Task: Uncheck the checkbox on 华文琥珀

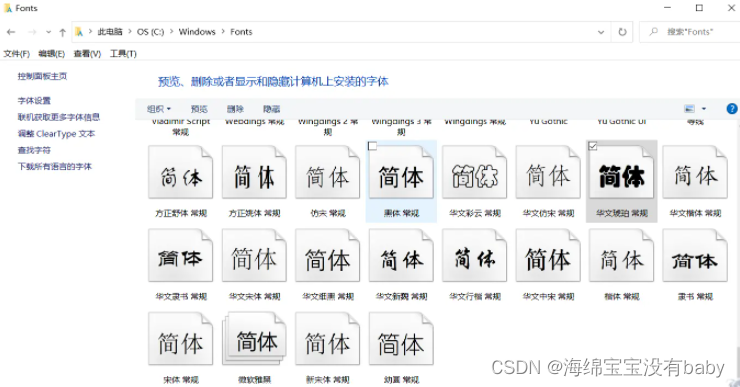Action: [x=593, y=146]
